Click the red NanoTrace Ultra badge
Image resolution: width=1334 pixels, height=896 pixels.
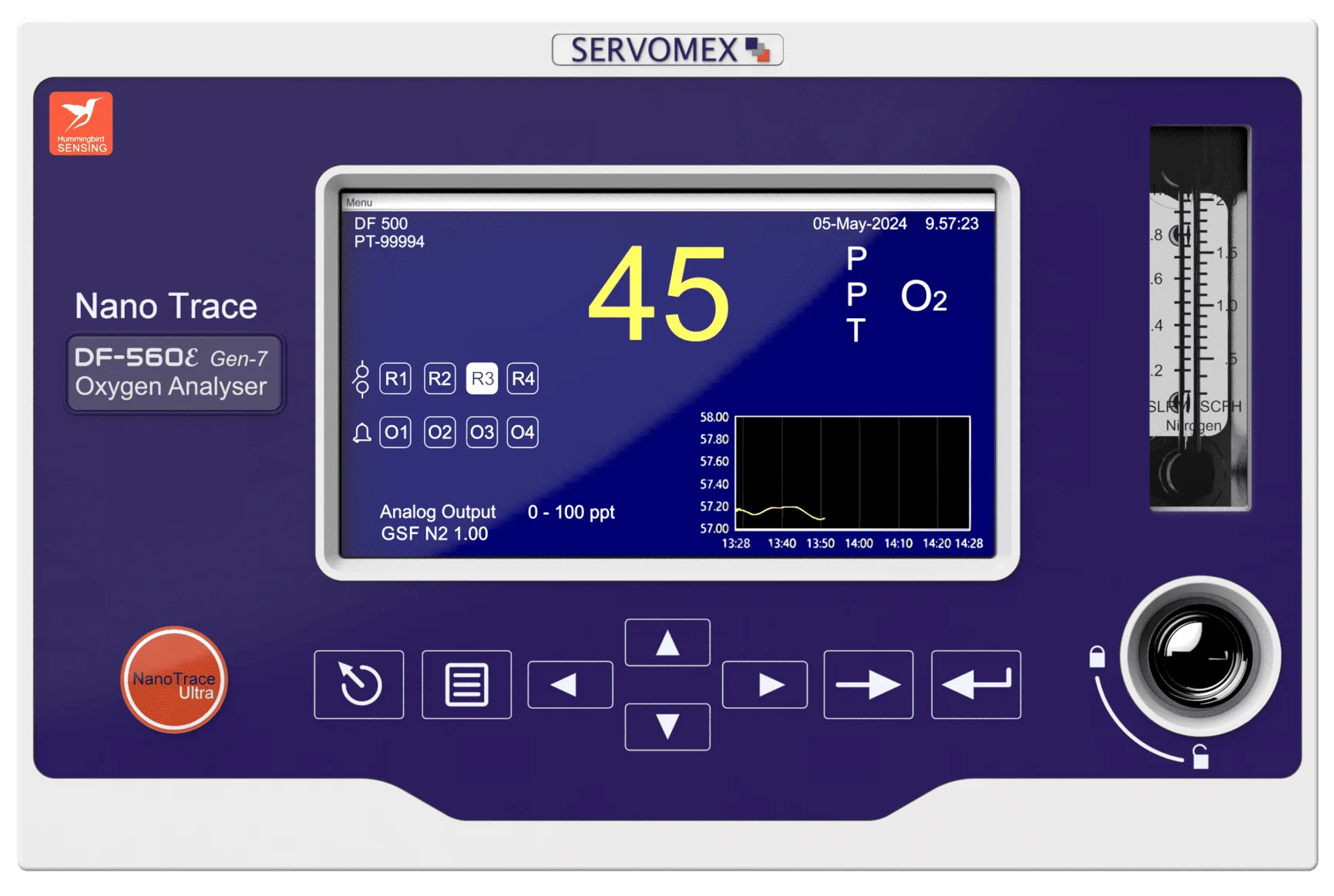174,680
